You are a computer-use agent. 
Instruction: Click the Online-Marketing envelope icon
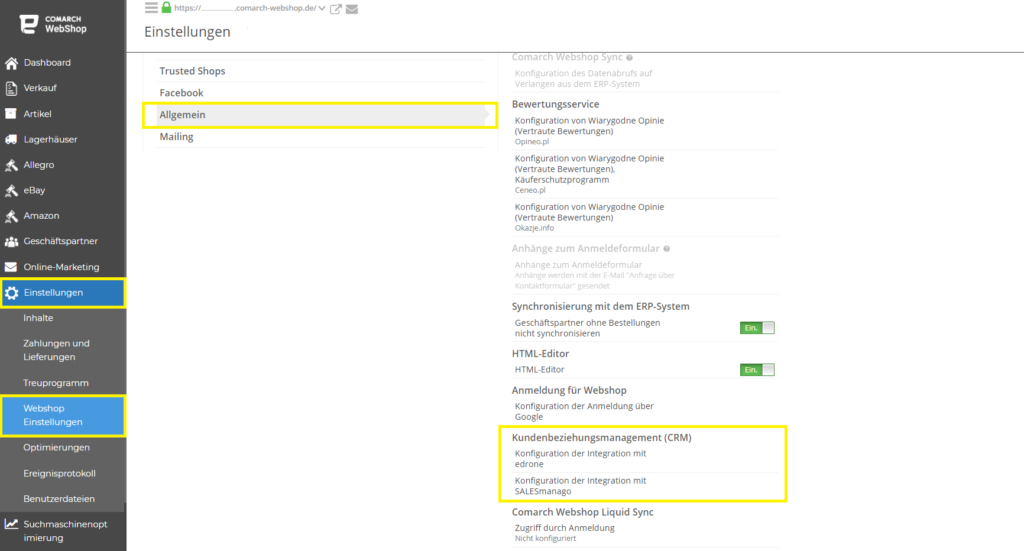[x=11, y=267]
